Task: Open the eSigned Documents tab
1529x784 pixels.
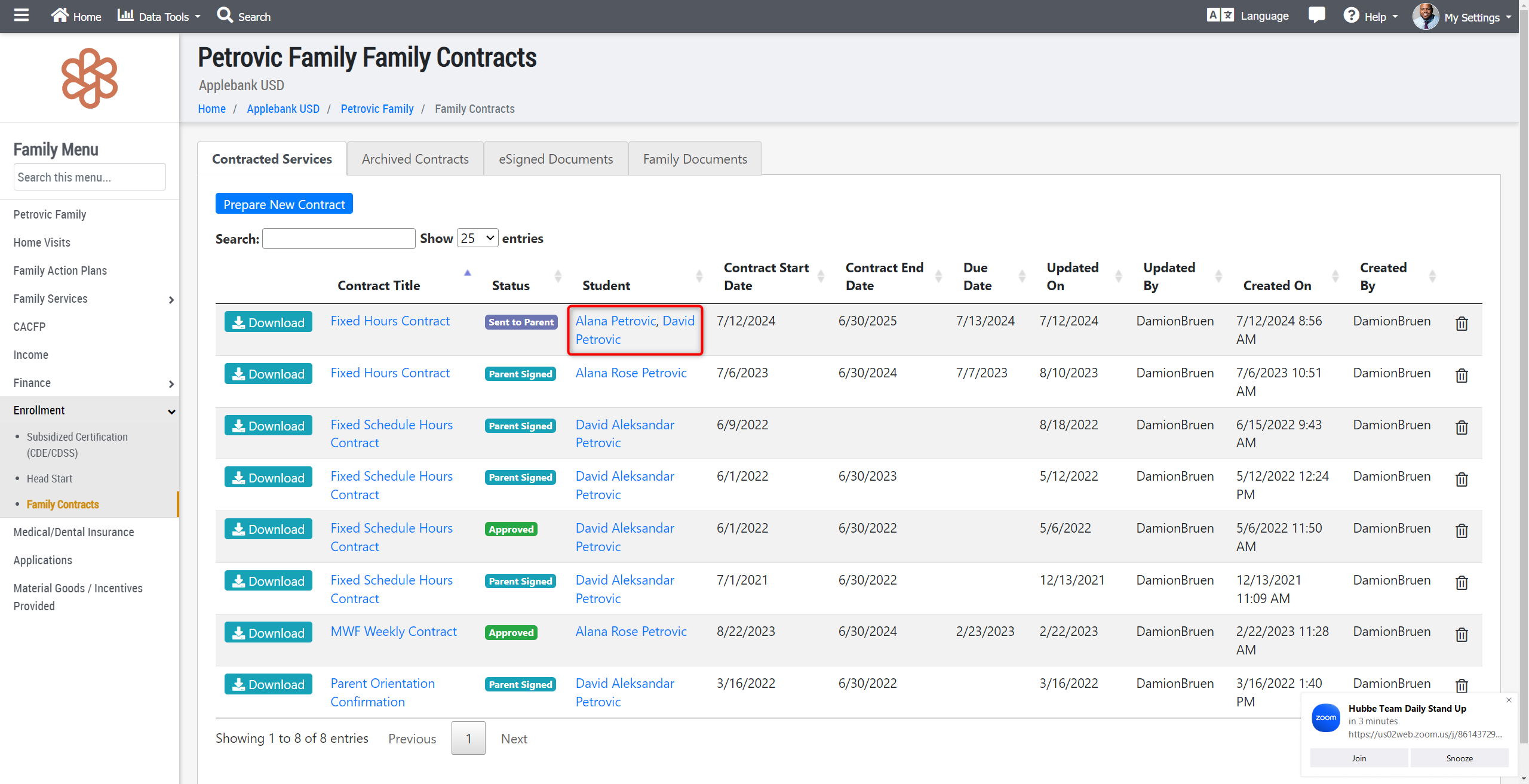Action: tap(555, 159)
